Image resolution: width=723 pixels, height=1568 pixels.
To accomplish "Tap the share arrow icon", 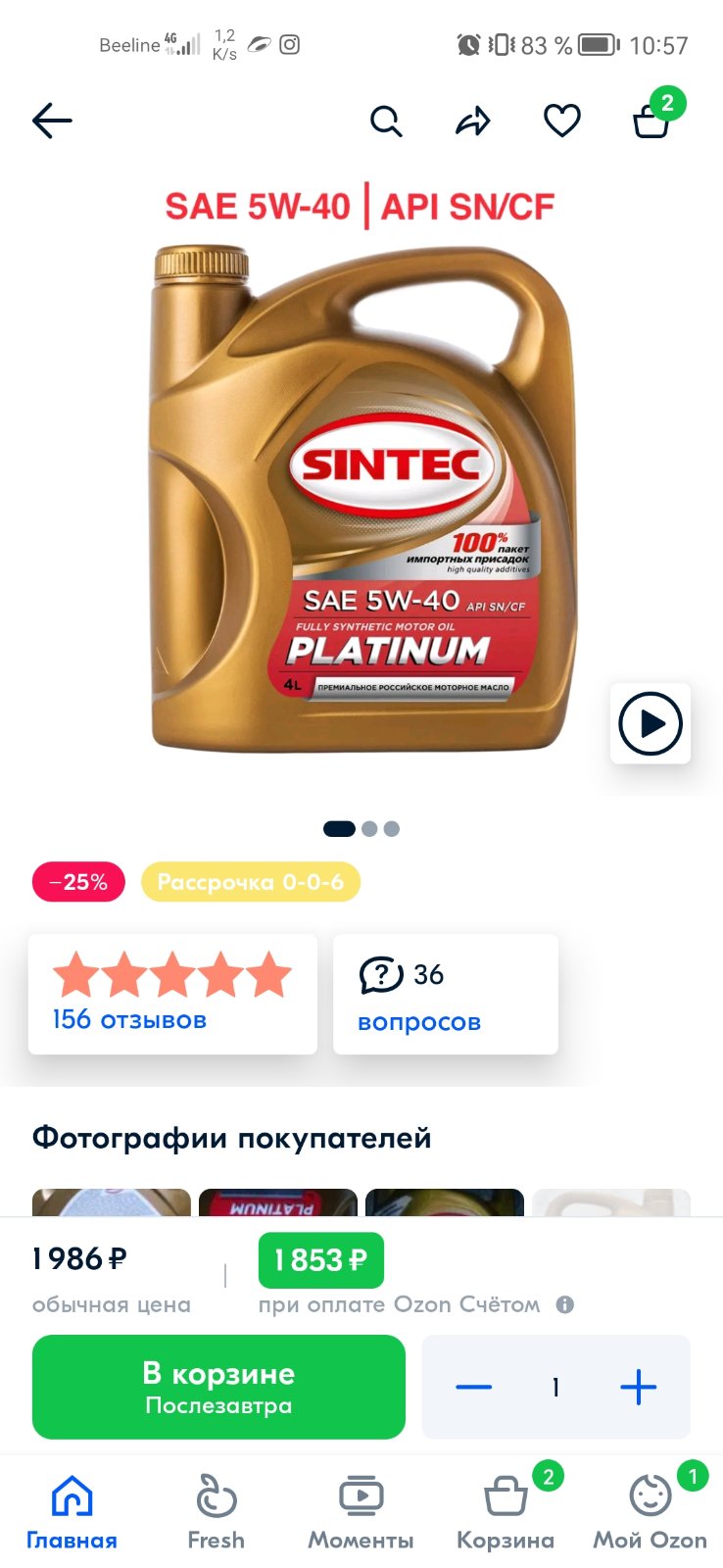I will [x=473, y=122].
